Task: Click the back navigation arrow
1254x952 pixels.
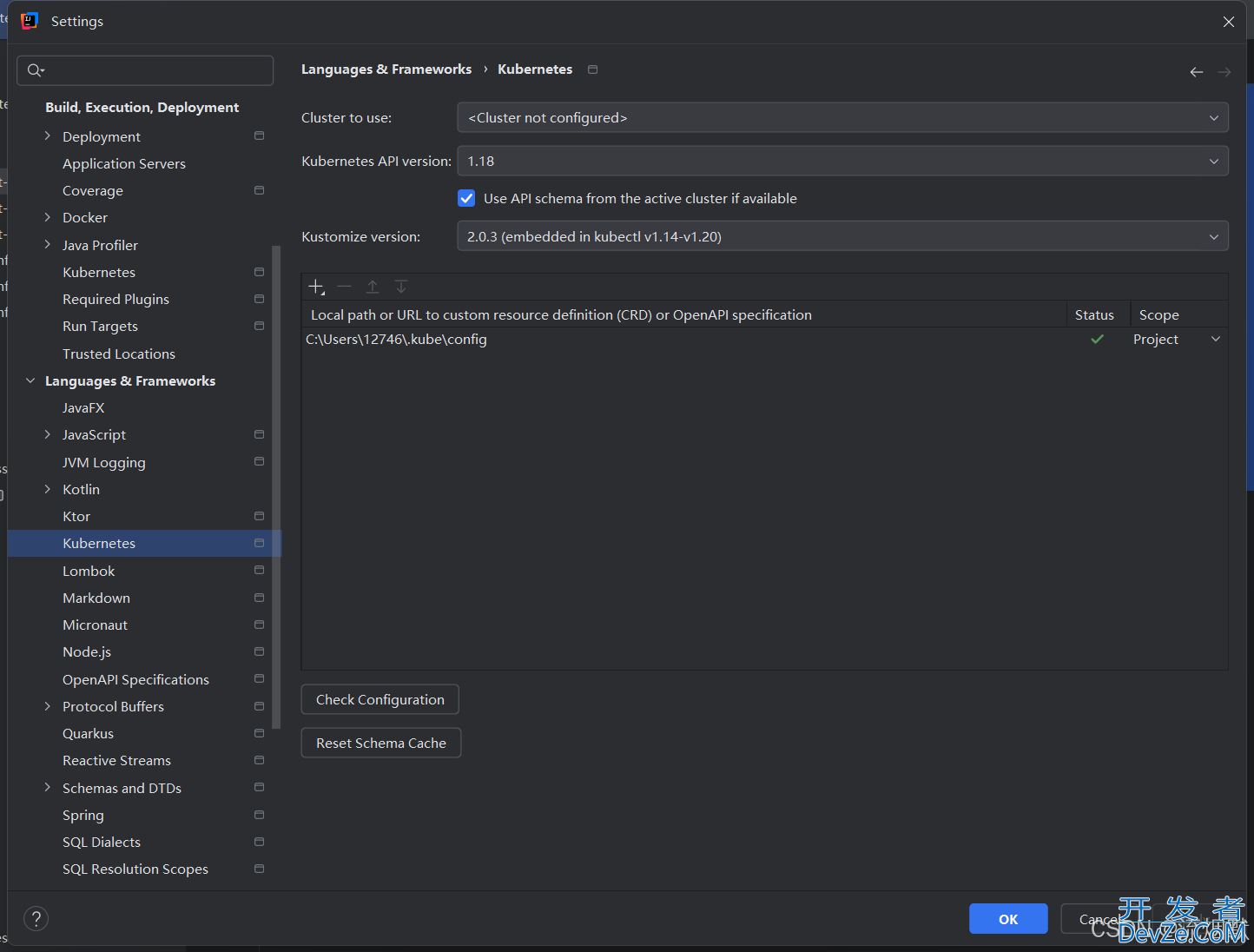Action: tap(1197, 72)
